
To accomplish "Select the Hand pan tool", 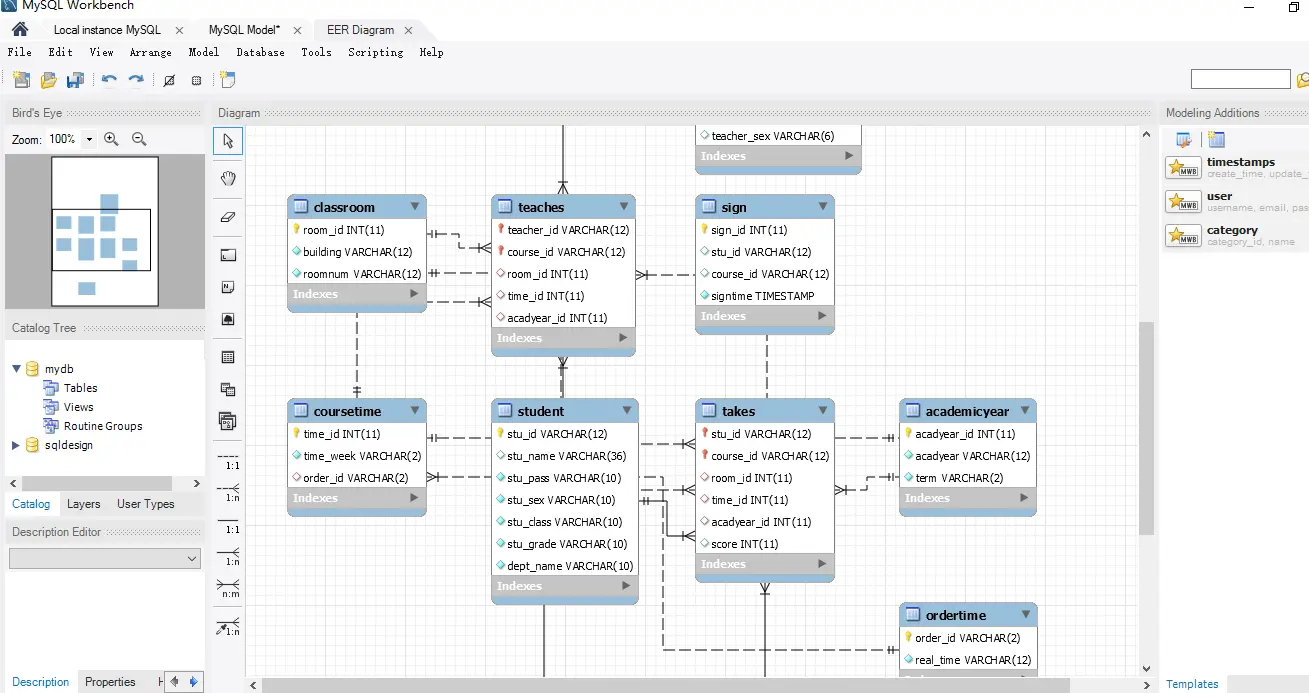I will point(228,178).
